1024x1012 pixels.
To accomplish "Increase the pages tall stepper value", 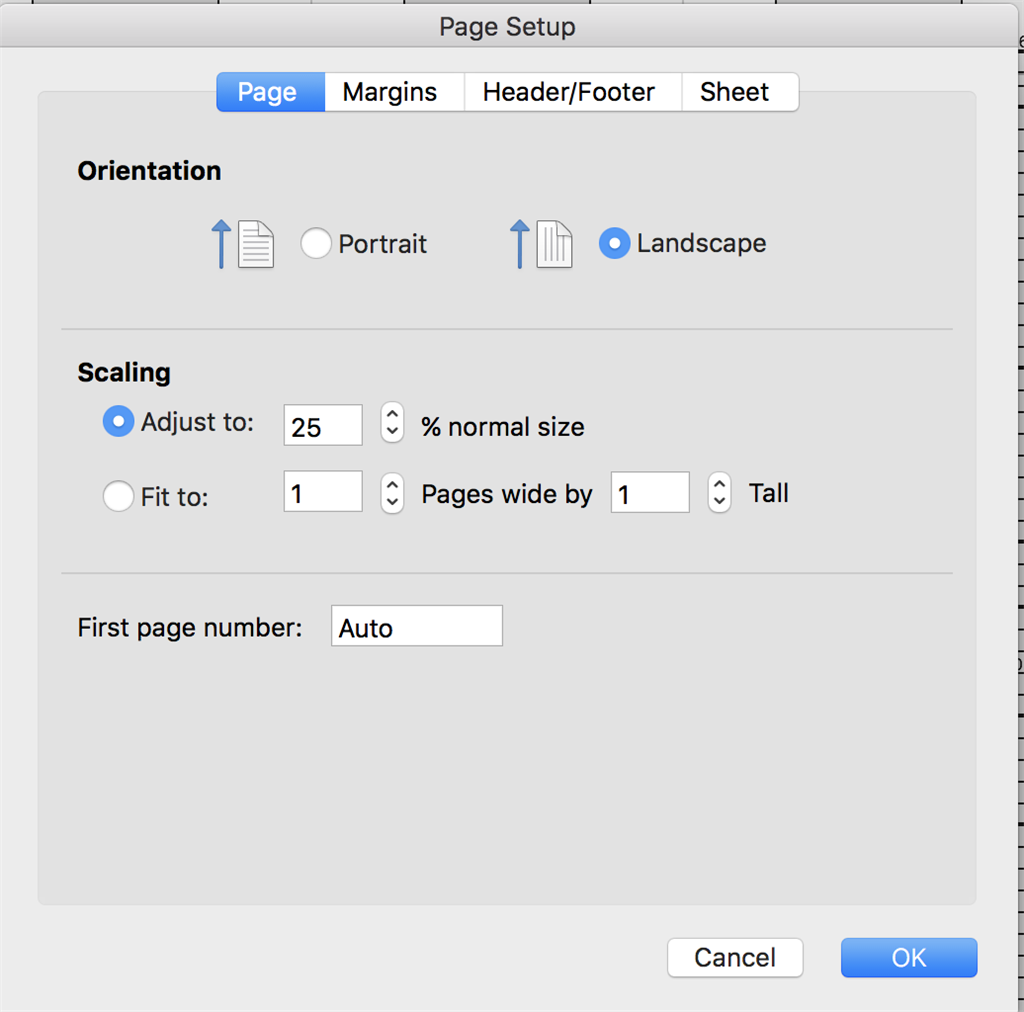I will tap(719, 484).
